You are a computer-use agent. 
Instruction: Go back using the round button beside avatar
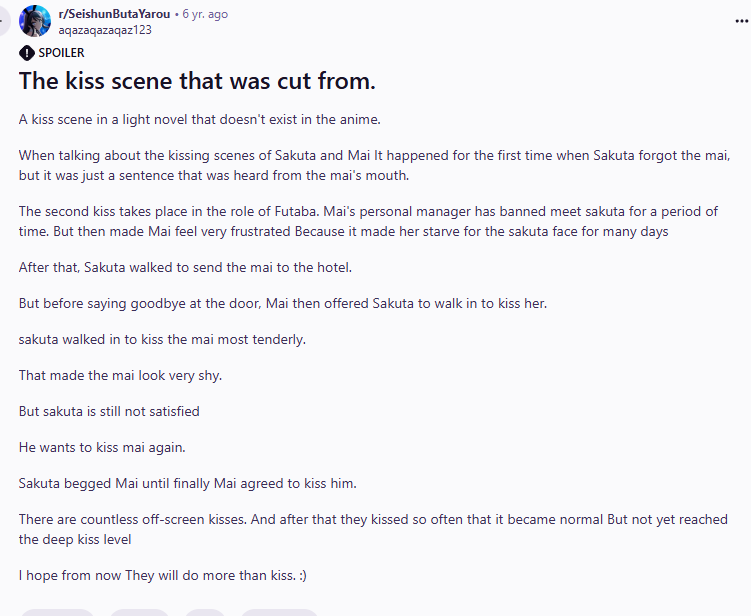[3, 21]
